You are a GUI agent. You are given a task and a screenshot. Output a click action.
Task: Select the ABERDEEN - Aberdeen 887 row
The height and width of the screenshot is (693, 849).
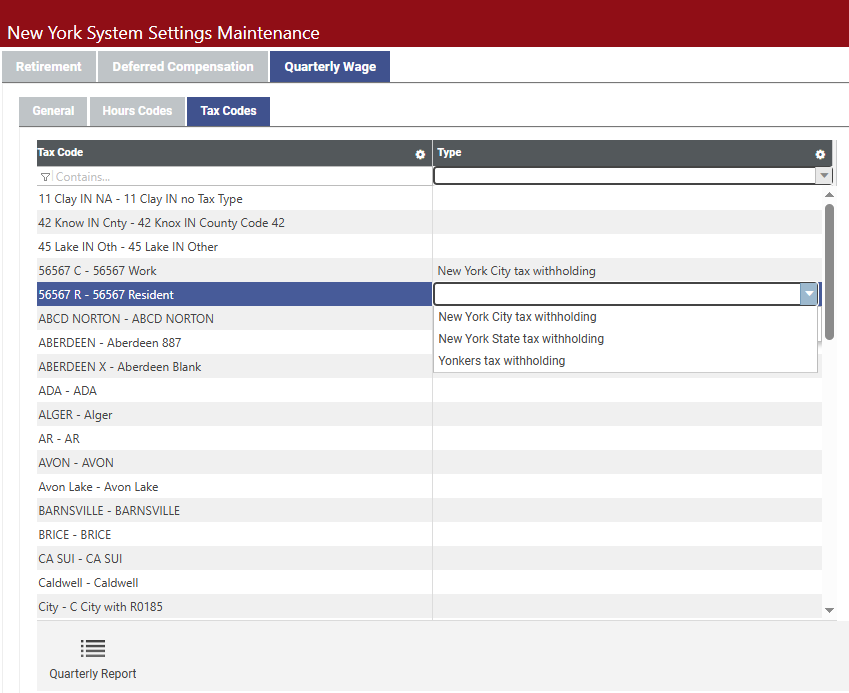click(110, 343)
